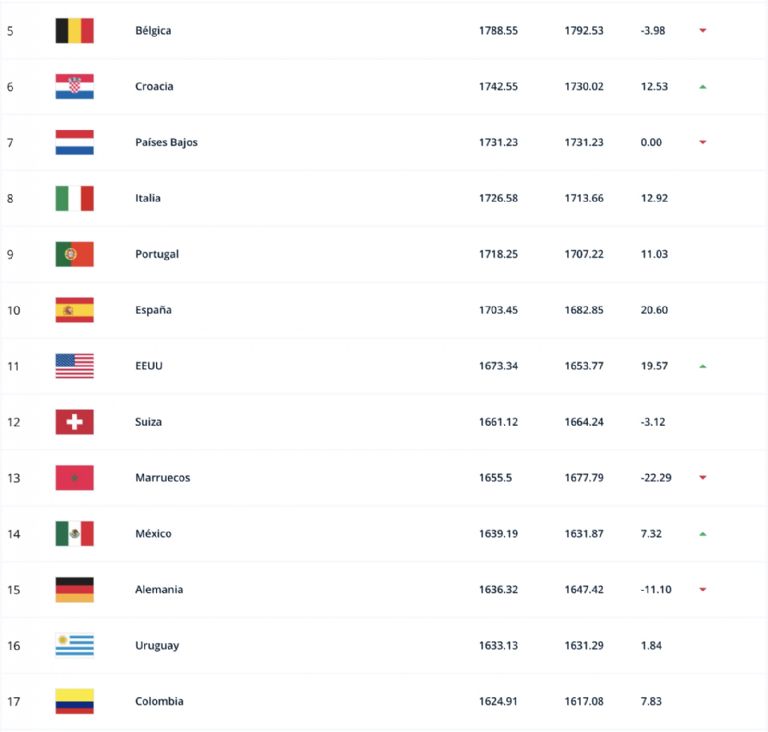Click the Netherlands flag in row 7
768x732 pixels.
[x=74, y=143]
